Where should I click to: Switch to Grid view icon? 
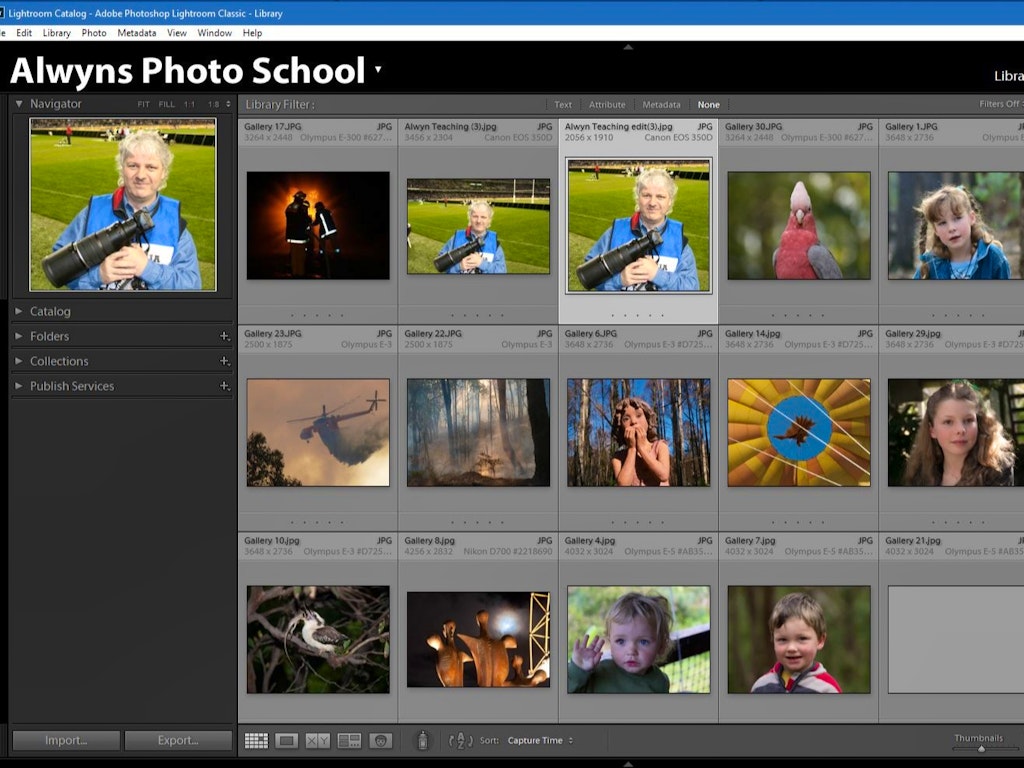point(256,741)
